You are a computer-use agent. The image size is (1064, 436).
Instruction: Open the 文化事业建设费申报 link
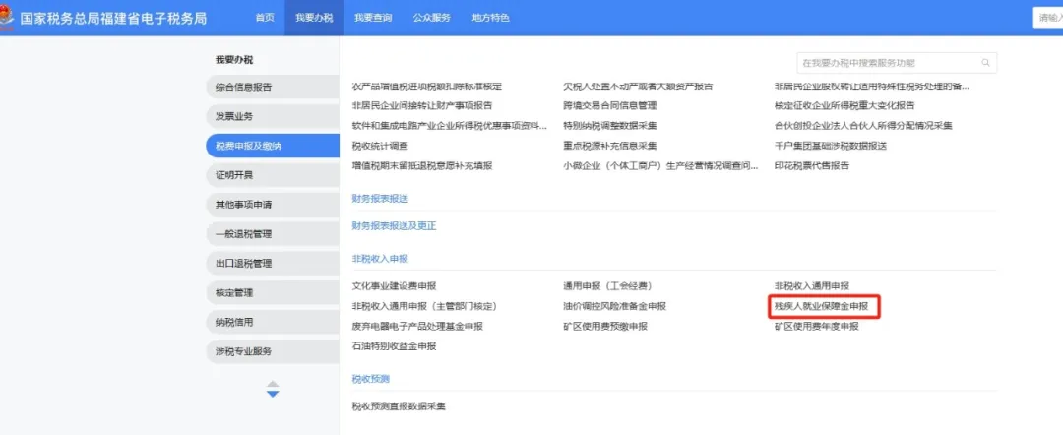pos(394,286)
